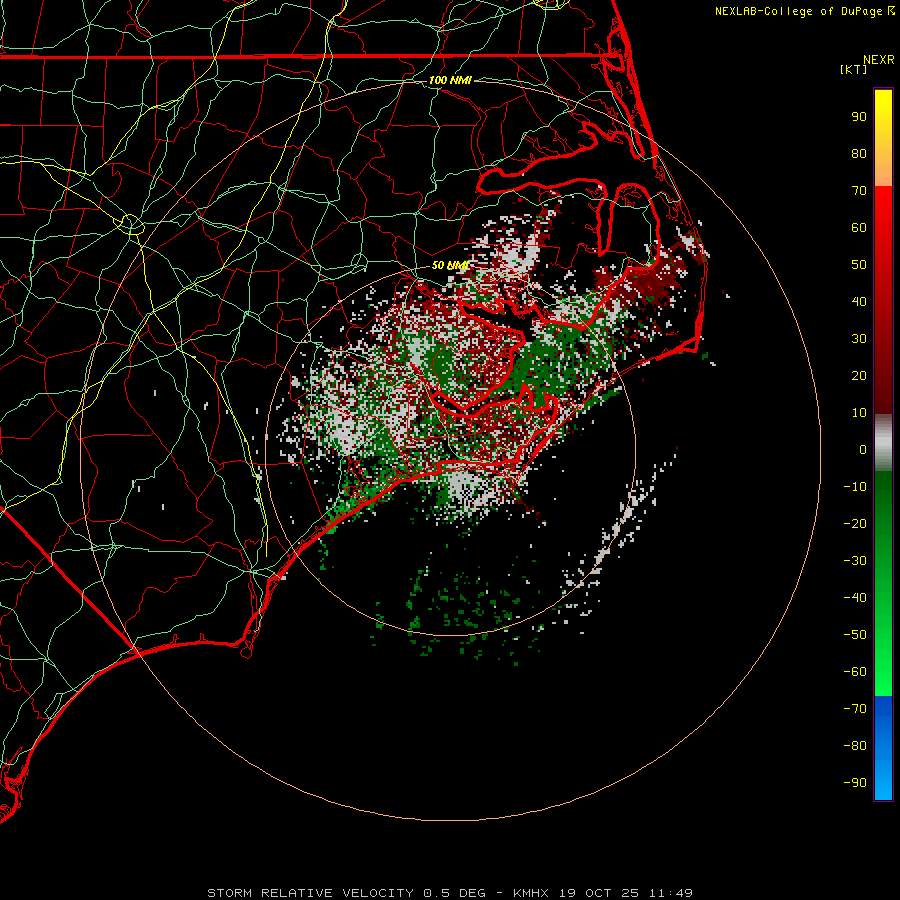This screenshot has width=900, height=900.
Task: Select the 0 value on velocity scale
Action: pyautogui.click(x=863, y=450)
